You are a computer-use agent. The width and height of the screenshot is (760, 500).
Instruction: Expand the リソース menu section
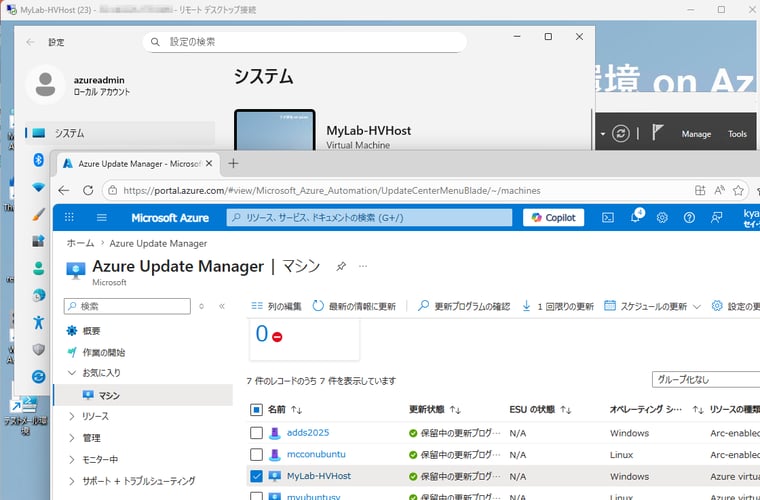72,416
